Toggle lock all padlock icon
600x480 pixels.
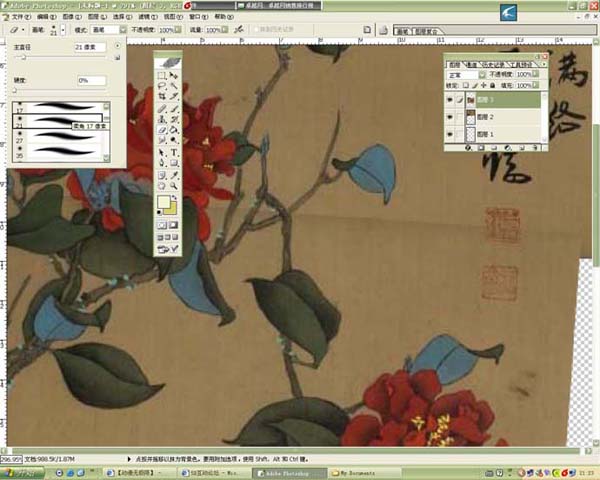point(493,85)
